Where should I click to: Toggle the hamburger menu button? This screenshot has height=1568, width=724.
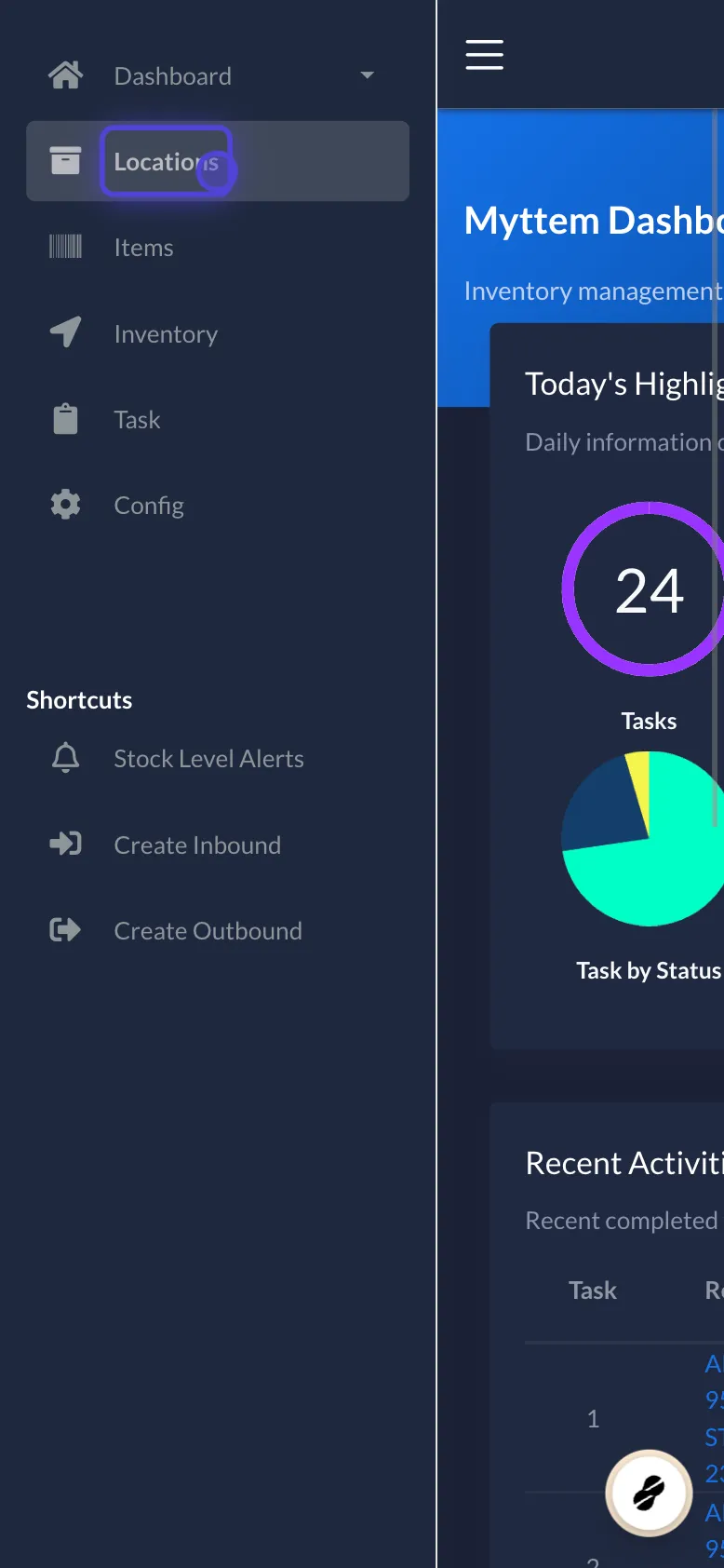tap(485, 55)
